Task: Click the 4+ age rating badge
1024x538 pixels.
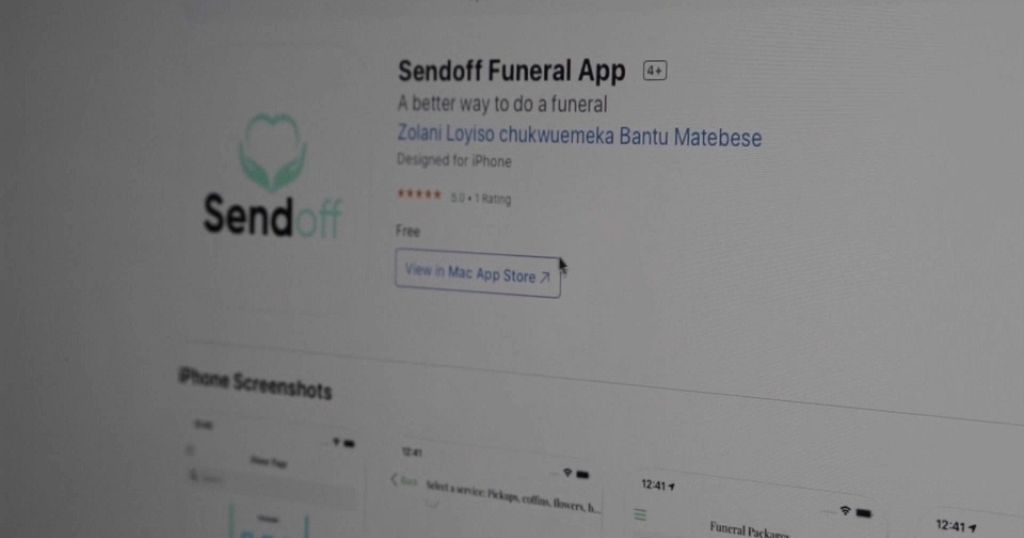Action: click(654, 71)
